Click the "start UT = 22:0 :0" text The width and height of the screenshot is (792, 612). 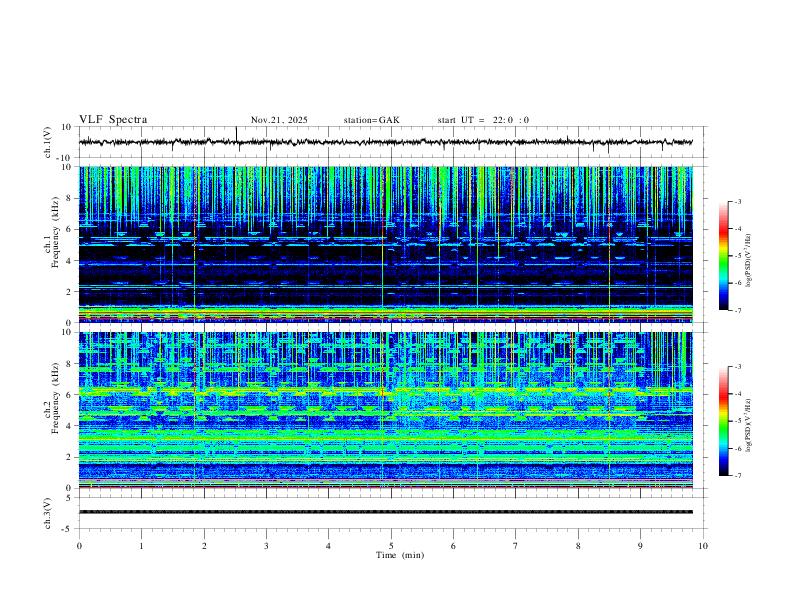pyautogui.click(x=483, y=120)
